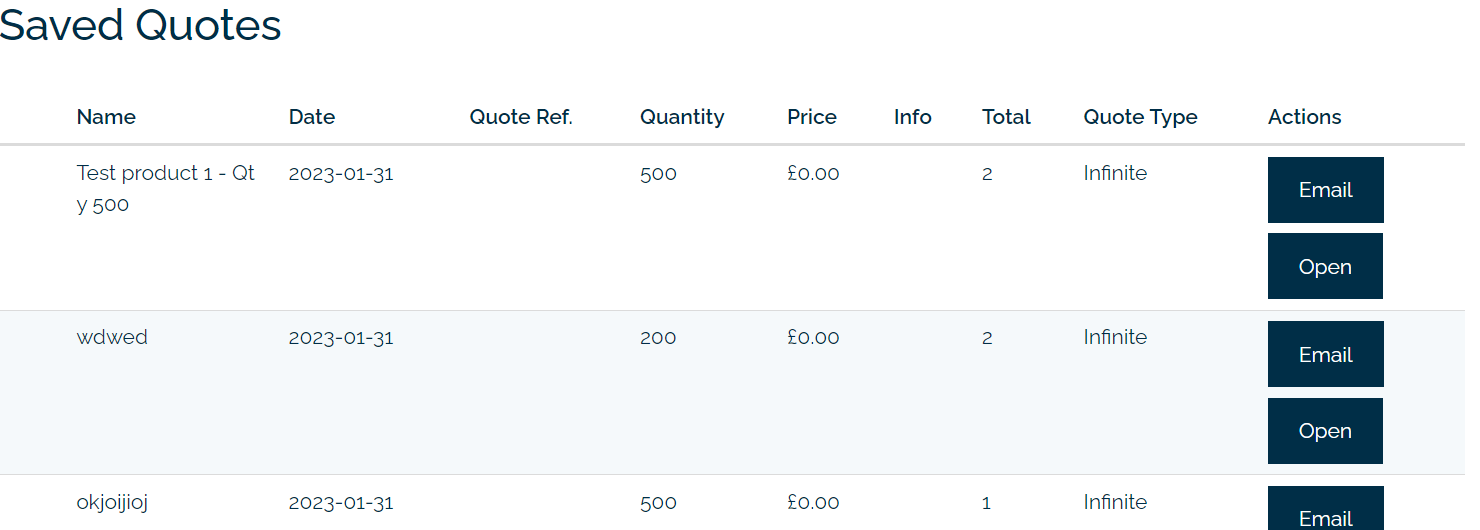Select the Quote Type column header
Screen dimensions: 1480x530
pos(1140,117)
